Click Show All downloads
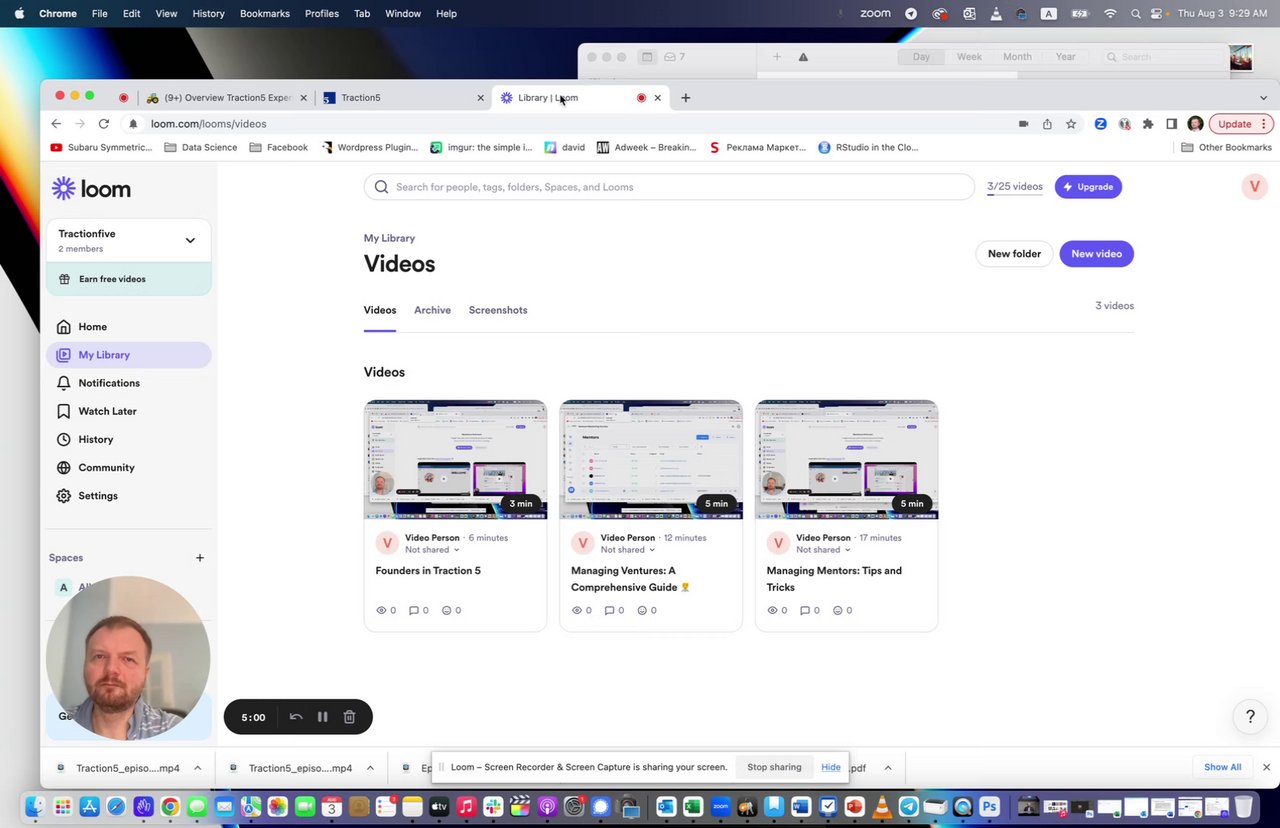This screenshot has height=828, width=1280. click(x=1222, y=767)
